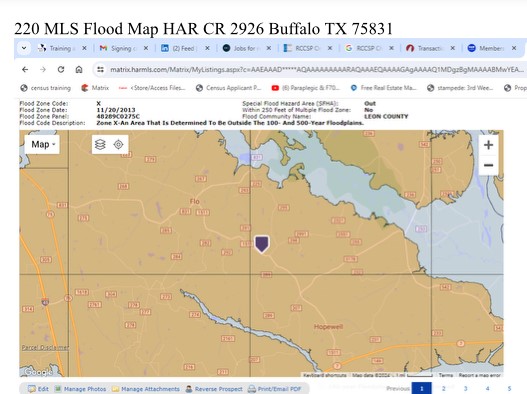The width and height of the screenshot is (527, 394).
Task: Go to page 4
Action: (x=487, y=389)
